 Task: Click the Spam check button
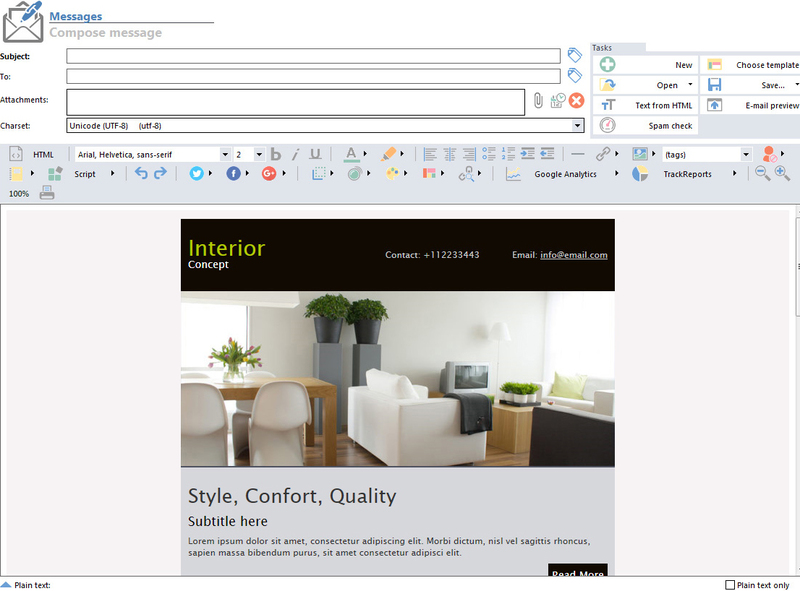click(x=646, y=125)
